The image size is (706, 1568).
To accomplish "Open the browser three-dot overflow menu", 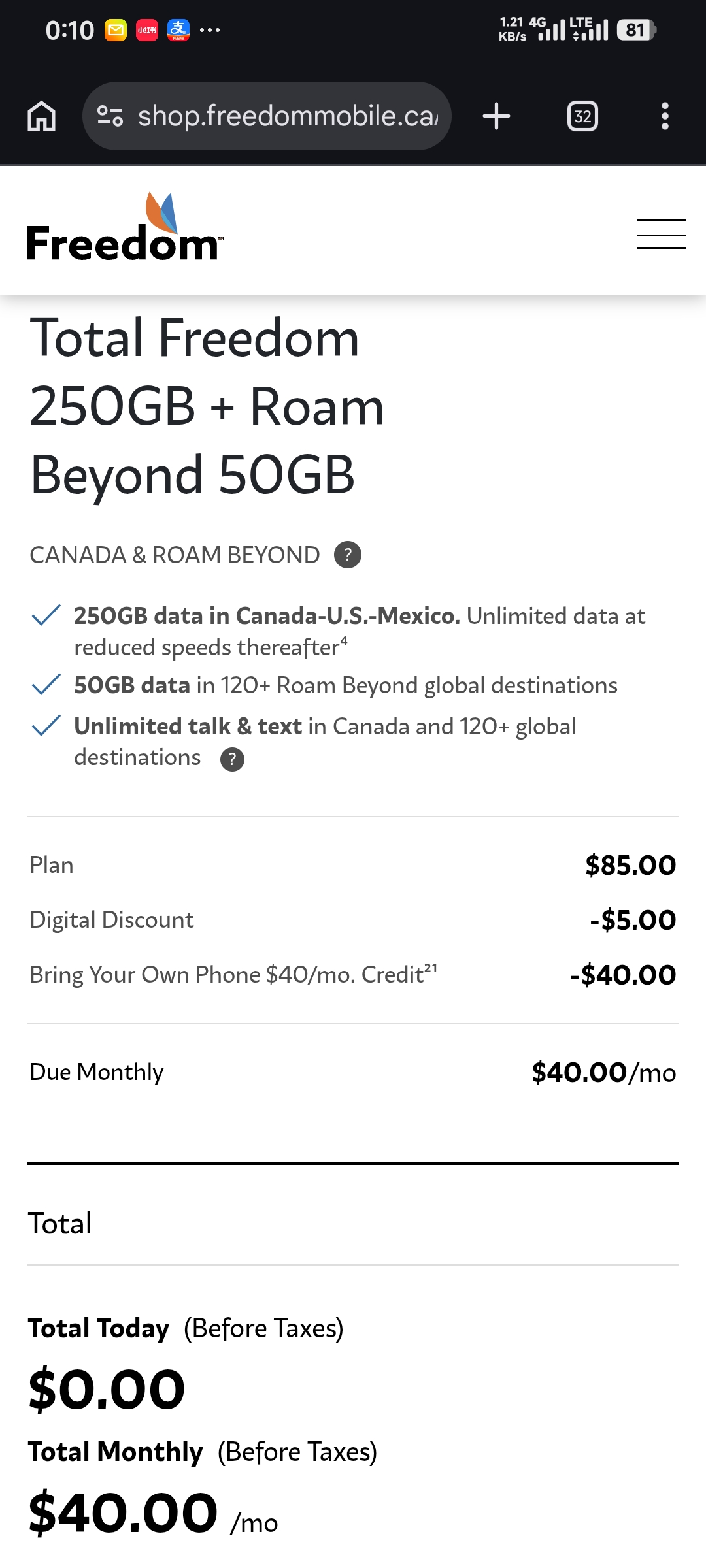I will (665, 116).
